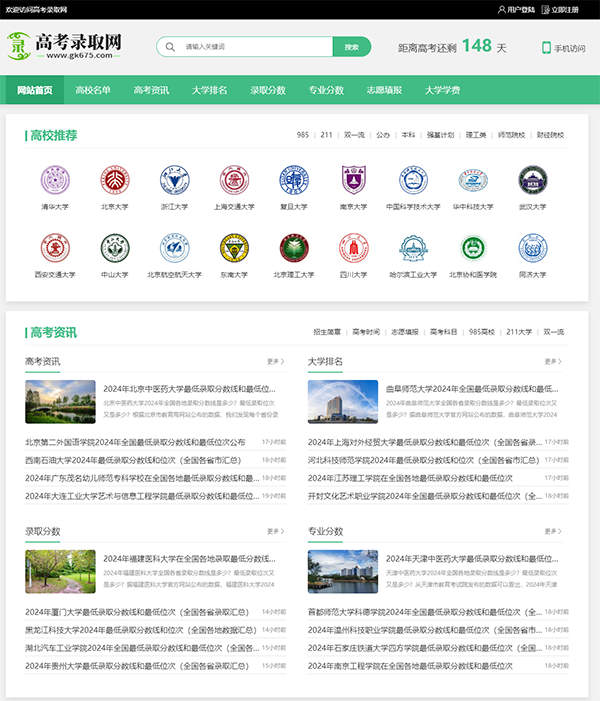The height and width of the screenshot is (701, 600).
Task: Expand 更多 in 专业分数 column
Action: [553, 531]
